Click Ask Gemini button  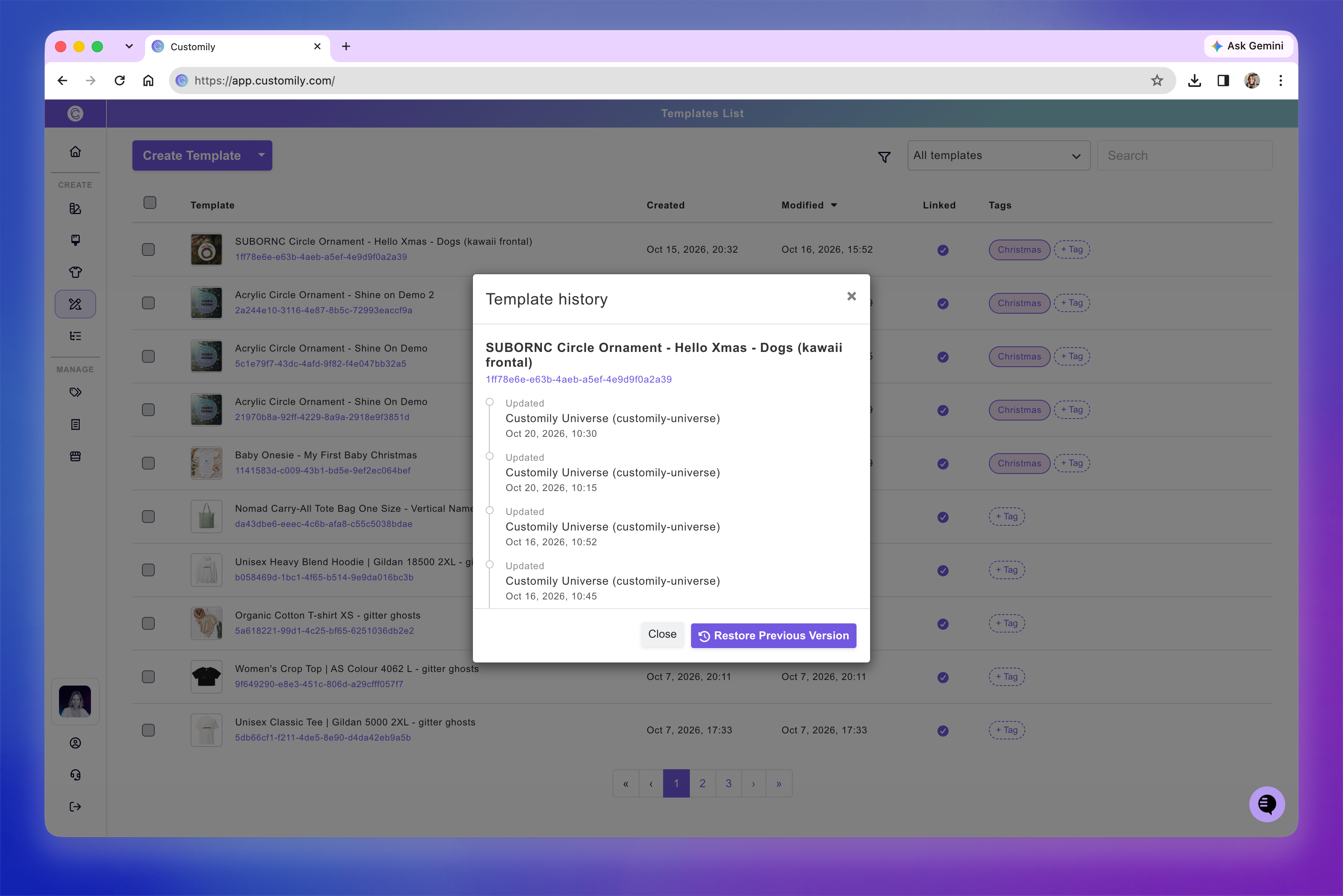1249,46
